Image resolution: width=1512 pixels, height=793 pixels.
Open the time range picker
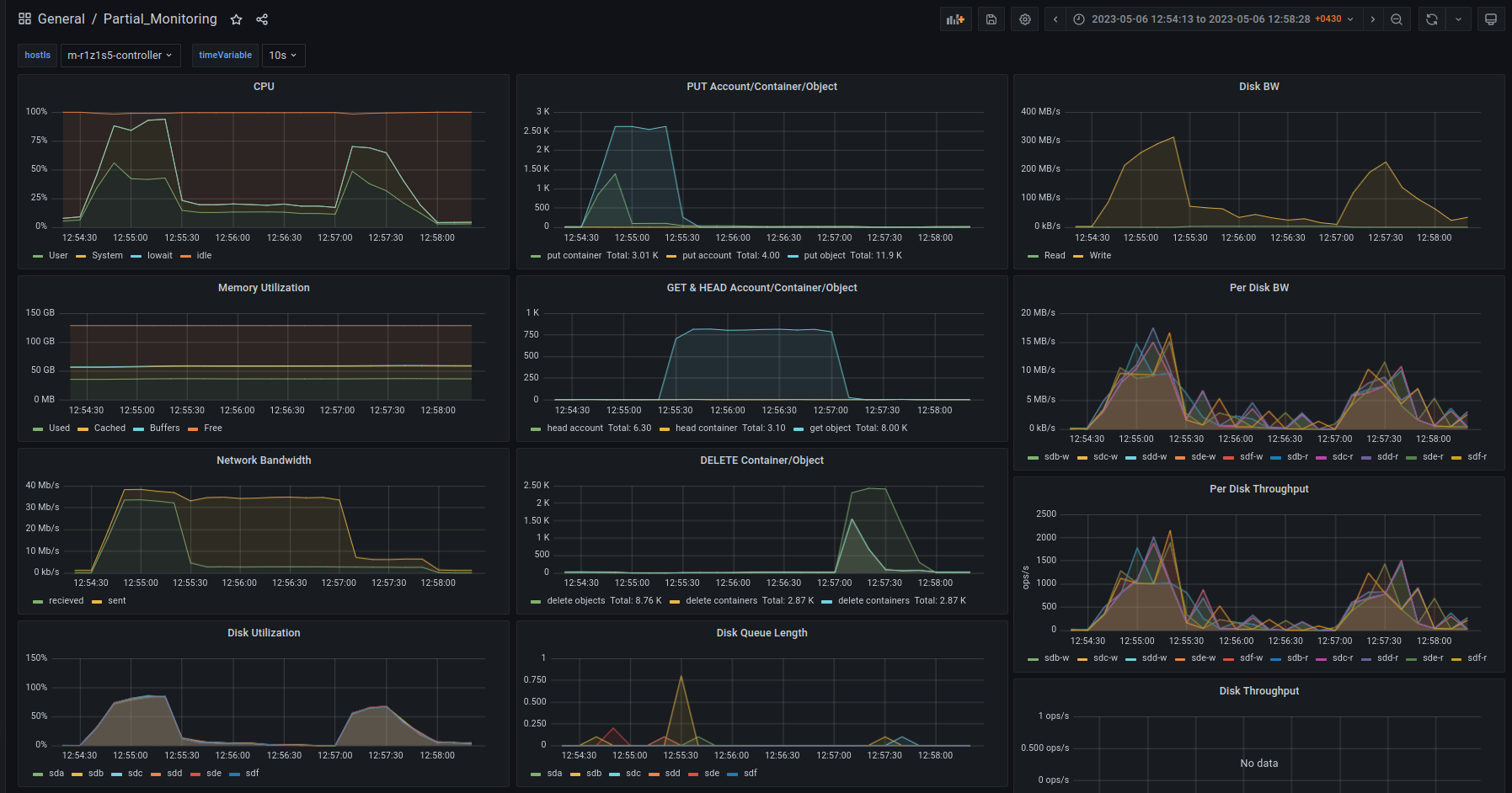tap(1214, 19)
